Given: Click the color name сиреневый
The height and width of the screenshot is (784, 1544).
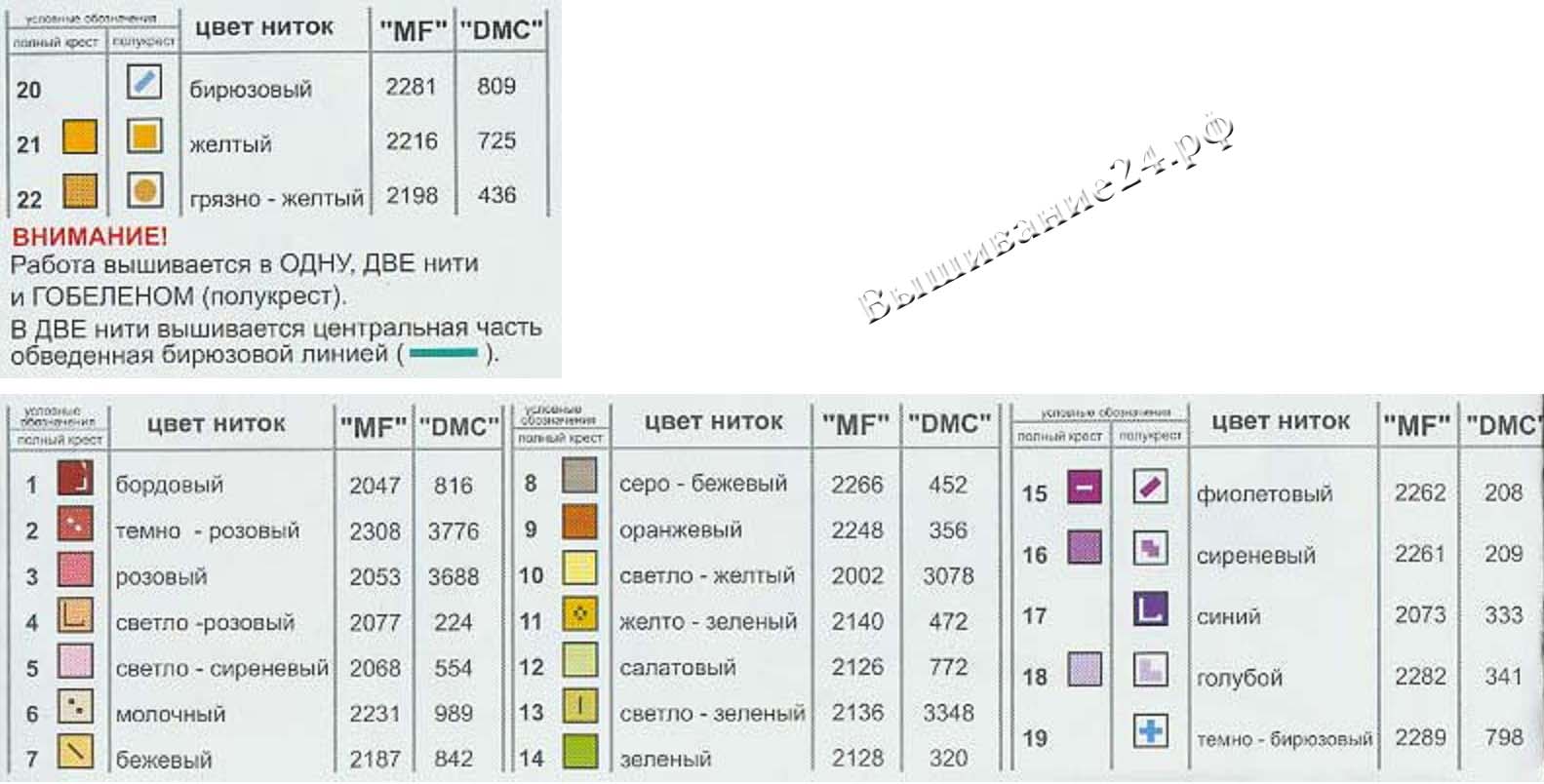Looking at the screenshot, I should [x=1256, y=556].
